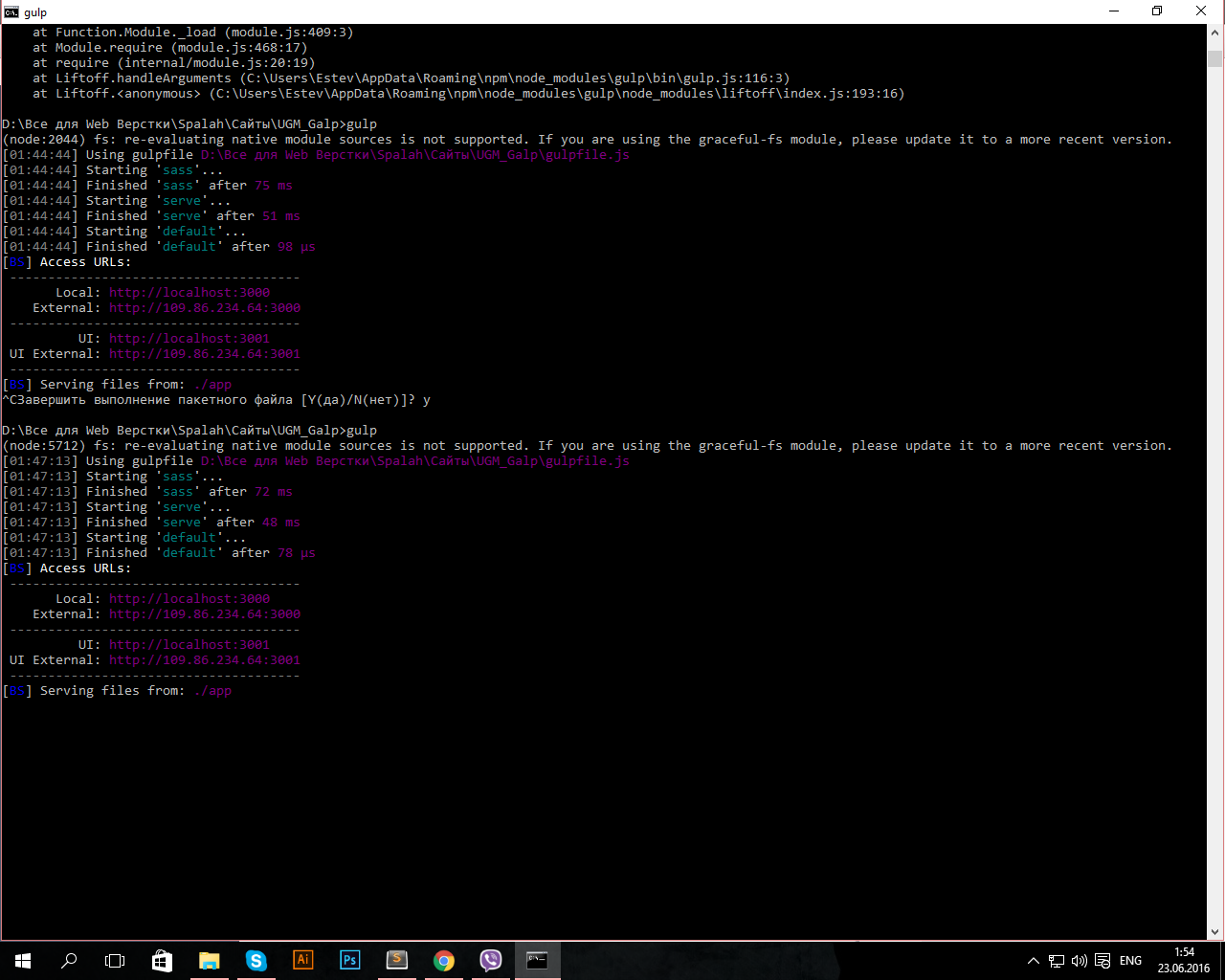Close the gulp console window
This screenshot has height=980, width=1225.
coord(1201,11)
